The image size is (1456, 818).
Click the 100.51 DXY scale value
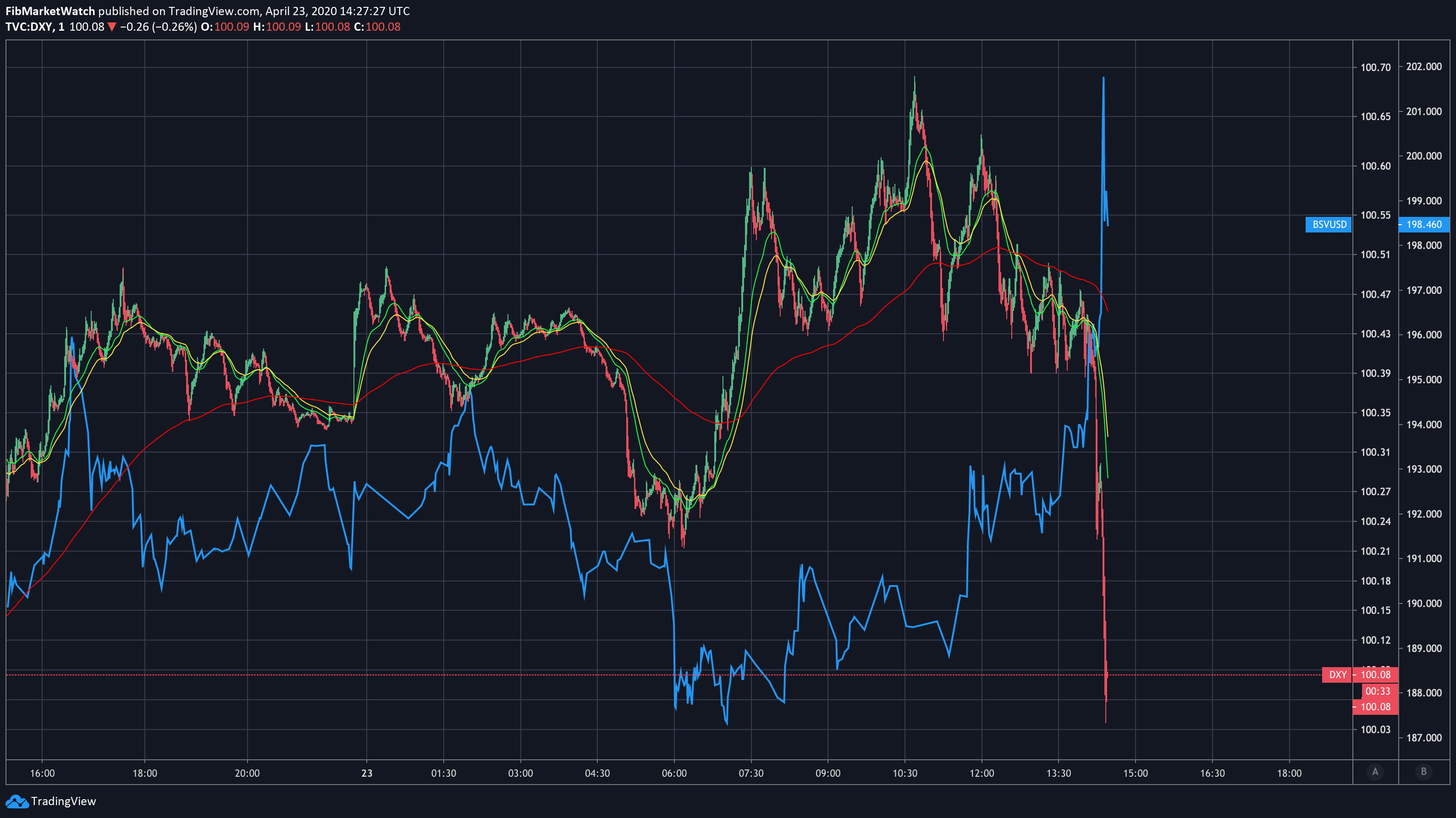tap(1376, 254)
